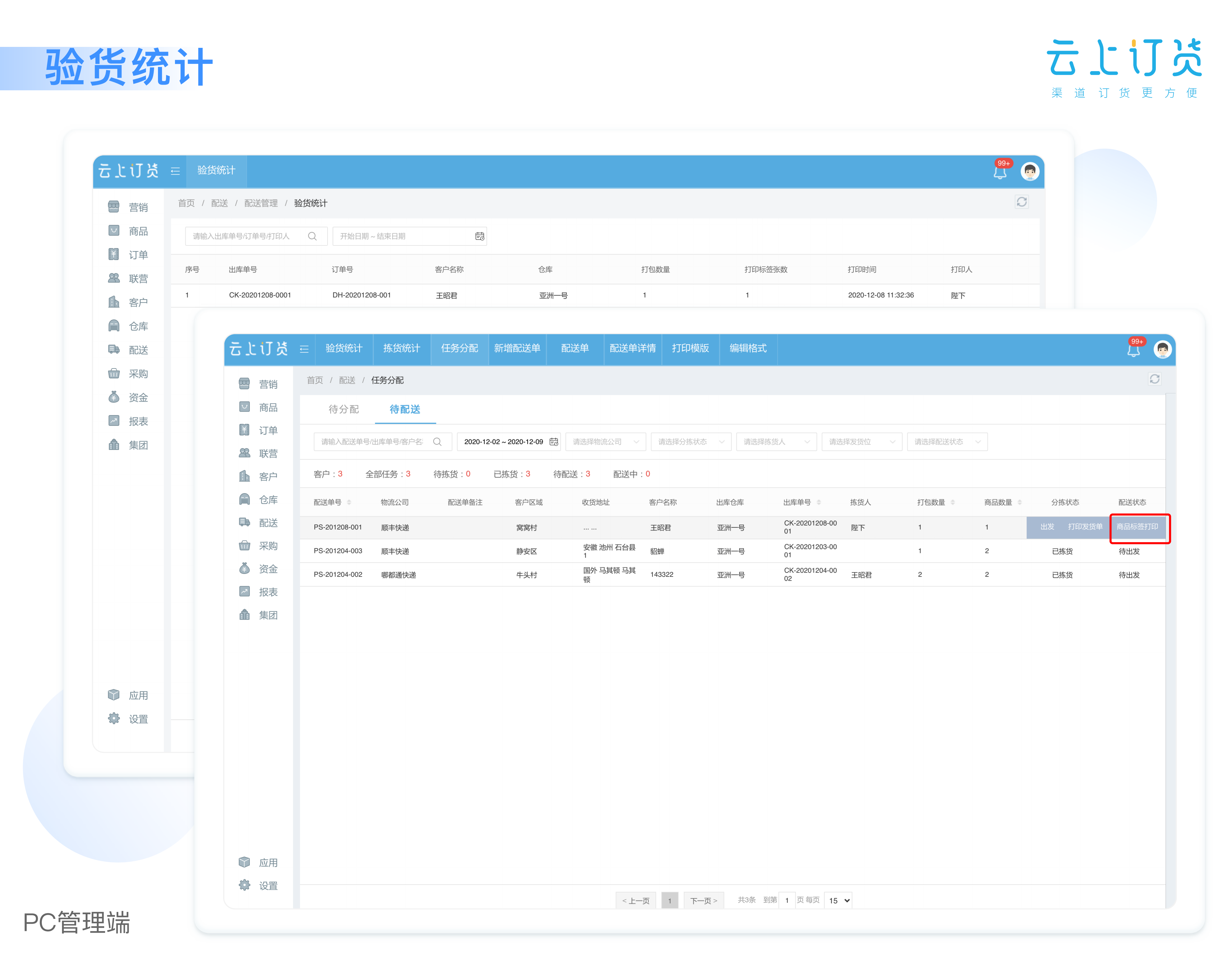Select the 待分配 sub-tab

pyautogui.click(x=343, y=409)
